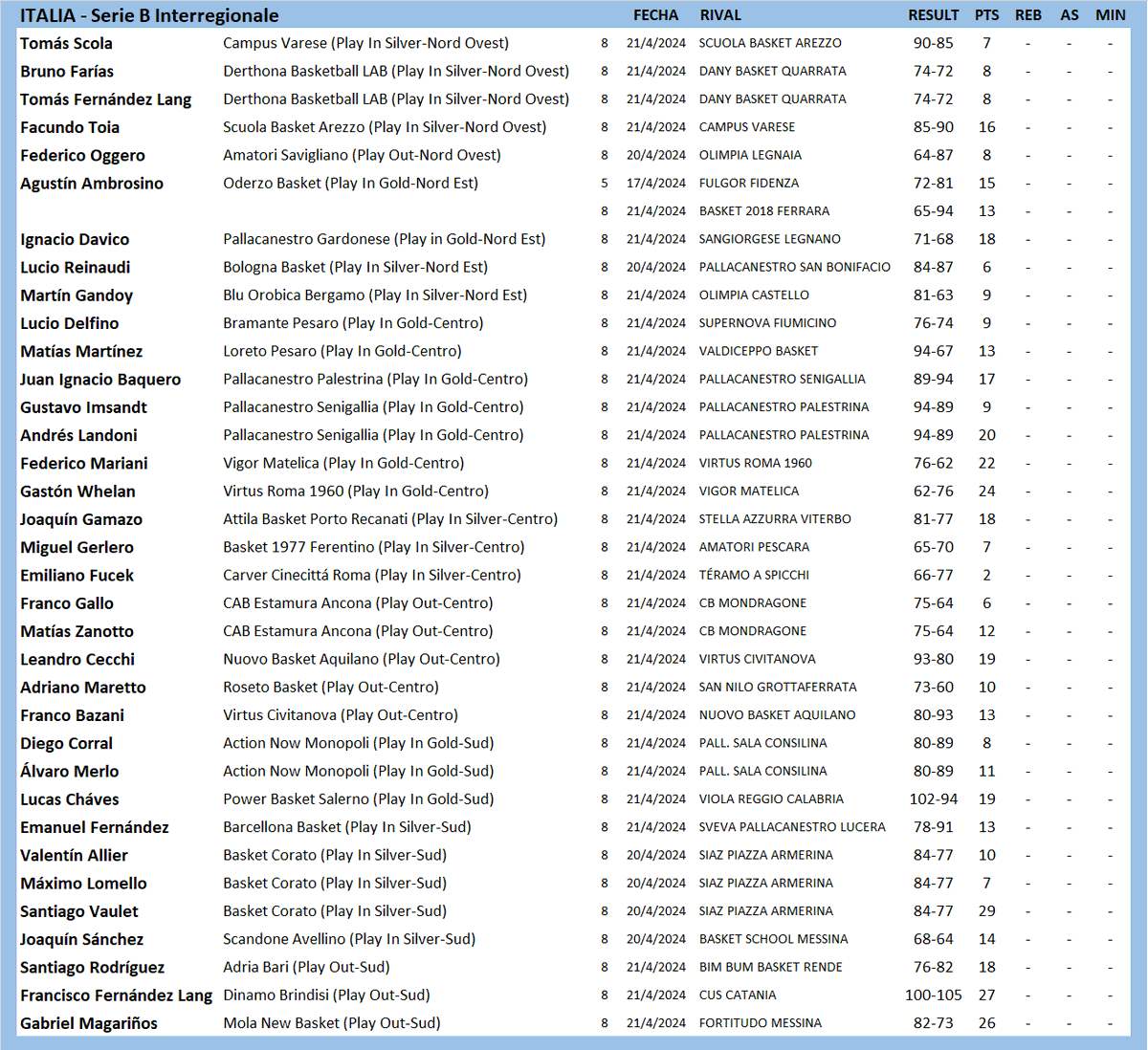
Task: Click player name Gastón Whelan
Action: tap(77, 492)
